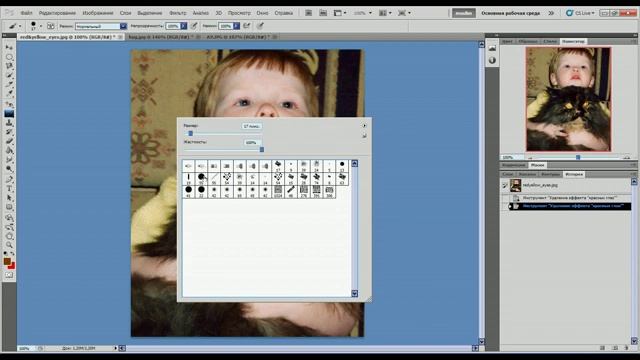Close the redyellow_eyes.jpg document tab
640x360 pixels.
120,37
